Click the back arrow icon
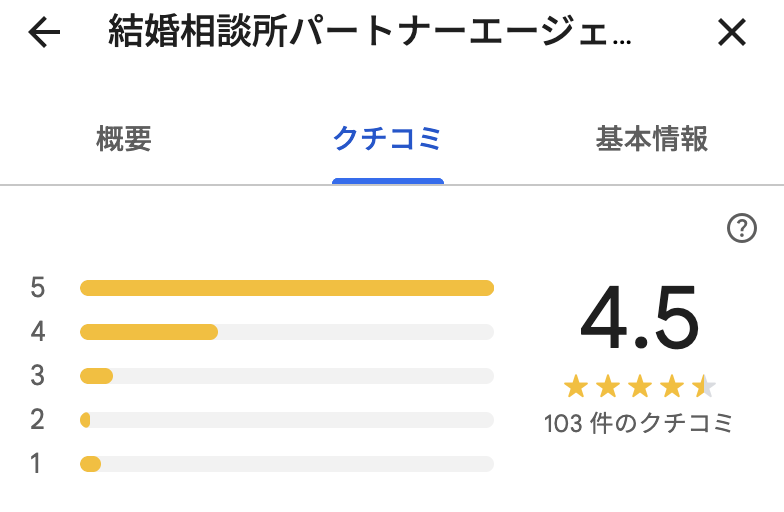The height and width of the screenshot is (512, 784). [x=44, y=34]
